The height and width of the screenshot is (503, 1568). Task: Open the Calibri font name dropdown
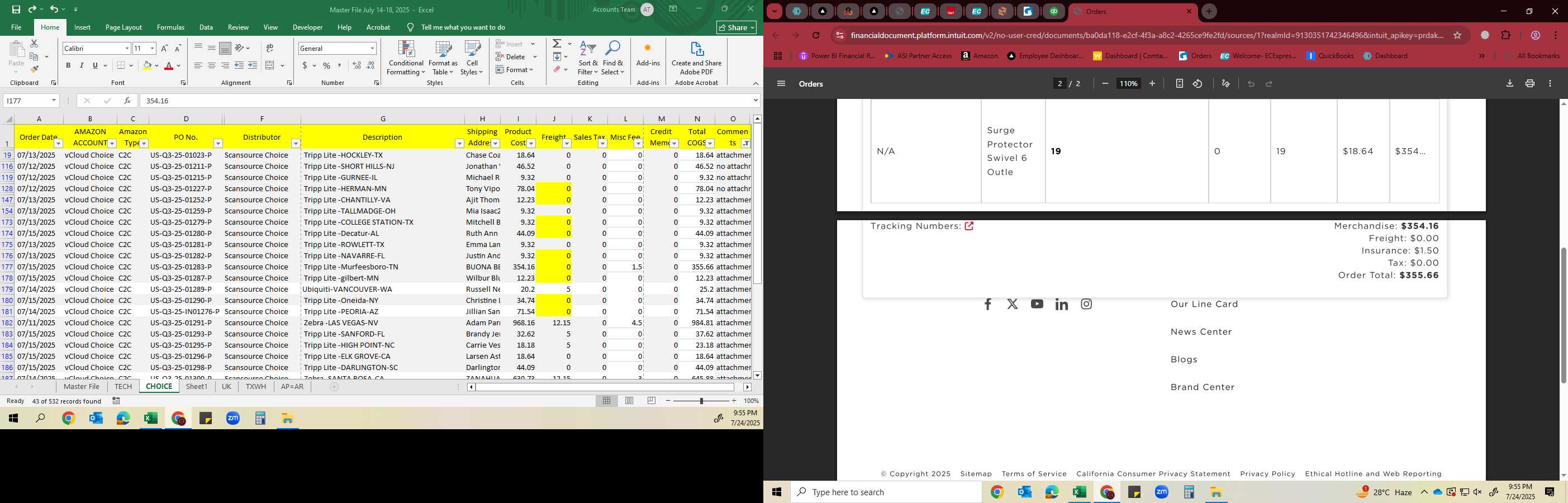[x=127, y=48]
